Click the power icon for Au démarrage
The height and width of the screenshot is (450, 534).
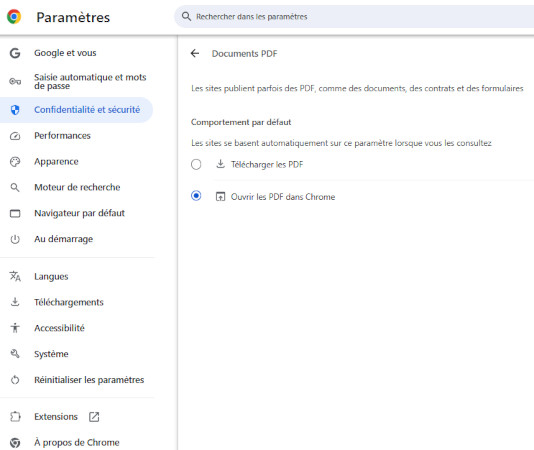tap(15, 239)
